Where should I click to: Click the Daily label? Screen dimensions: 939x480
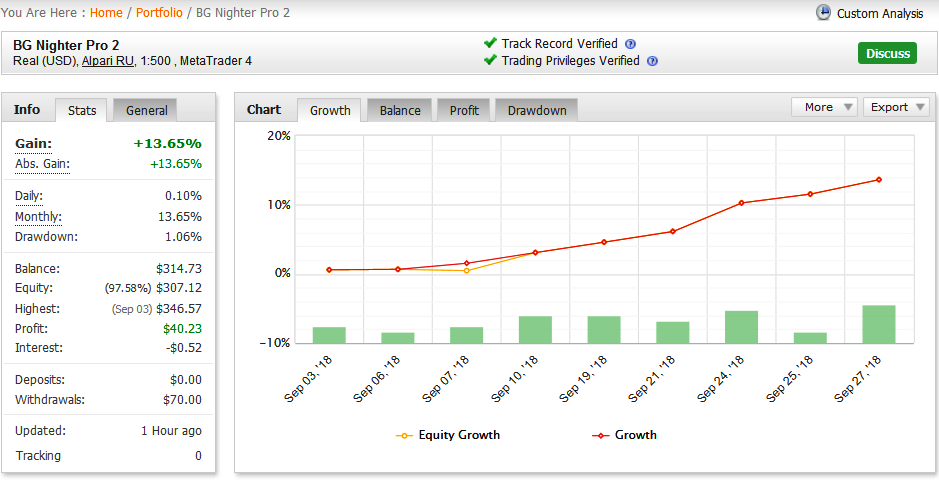pos(29,196)
